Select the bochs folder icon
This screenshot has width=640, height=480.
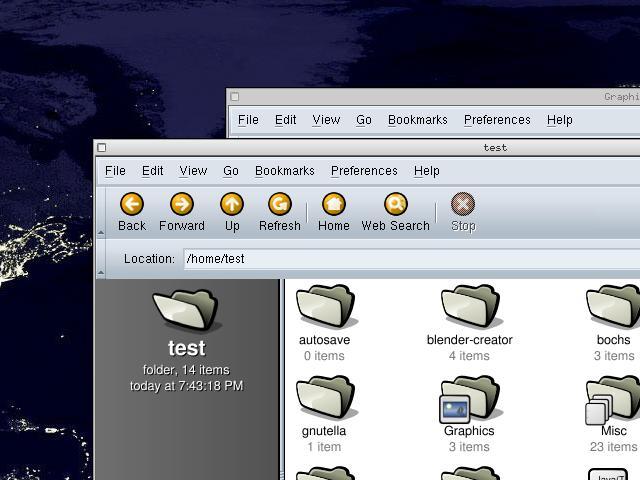pyautogui.click(x=613, y=306)
